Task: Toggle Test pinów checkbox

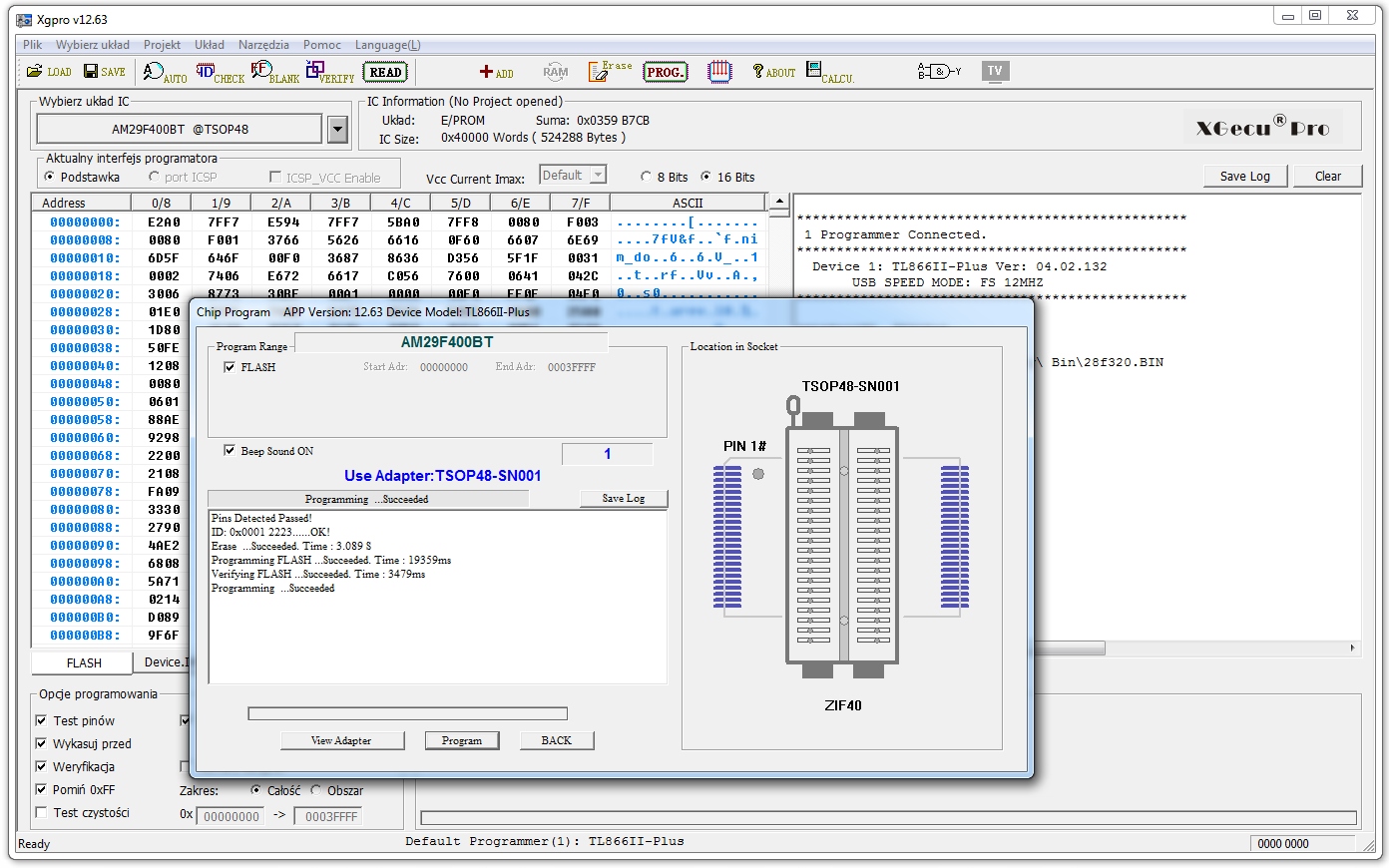Action: 41,720
